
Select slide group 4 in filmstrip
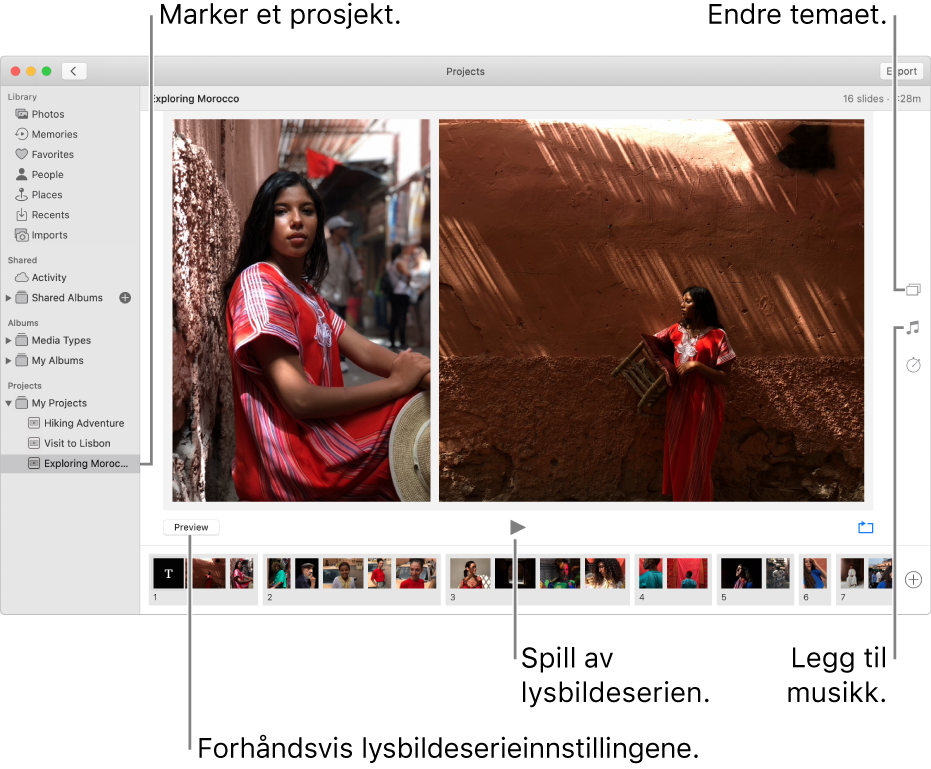[673, 580]
